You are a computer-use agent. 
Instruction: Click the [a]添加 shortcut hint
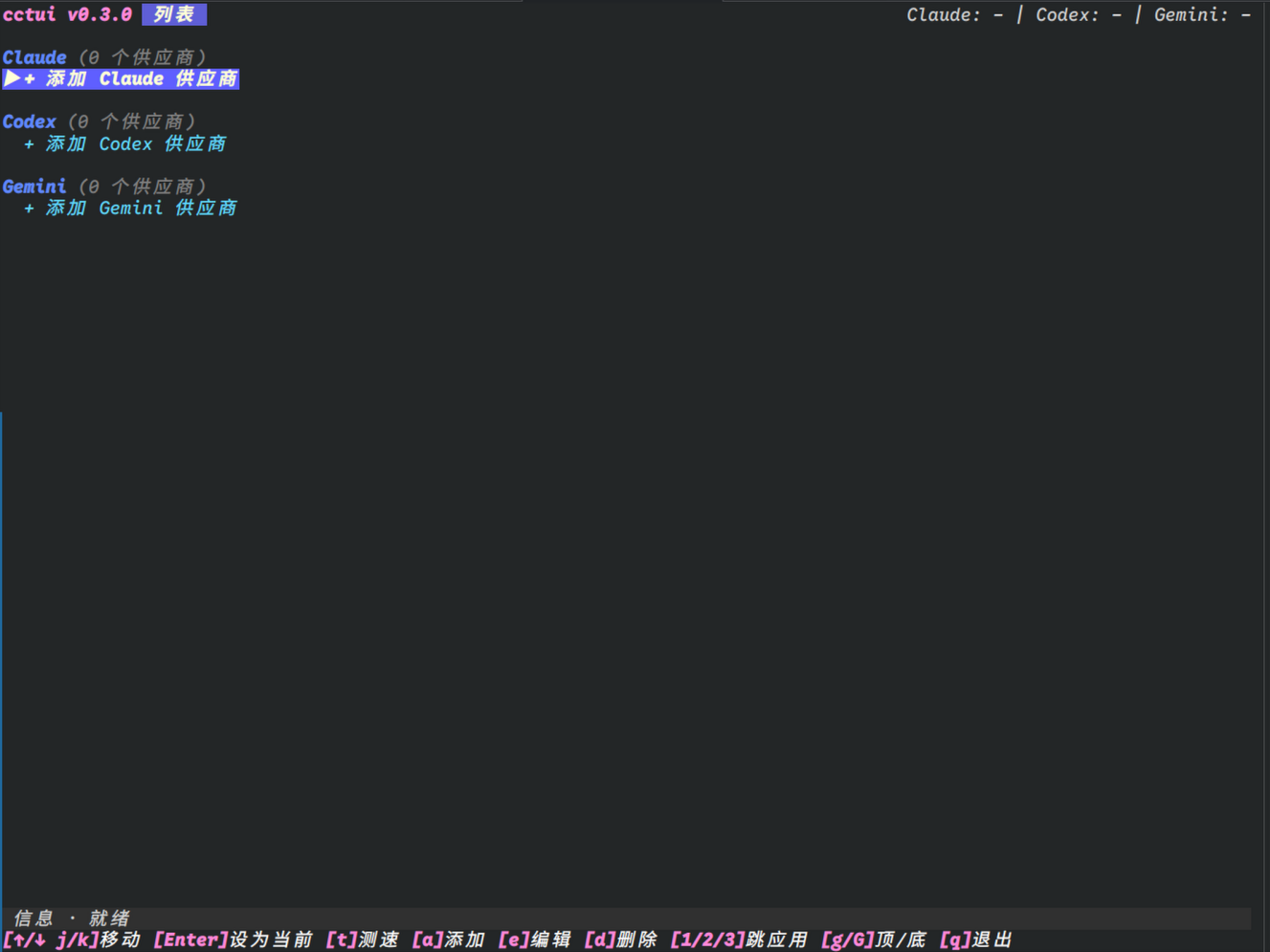[x=449, y=941]
